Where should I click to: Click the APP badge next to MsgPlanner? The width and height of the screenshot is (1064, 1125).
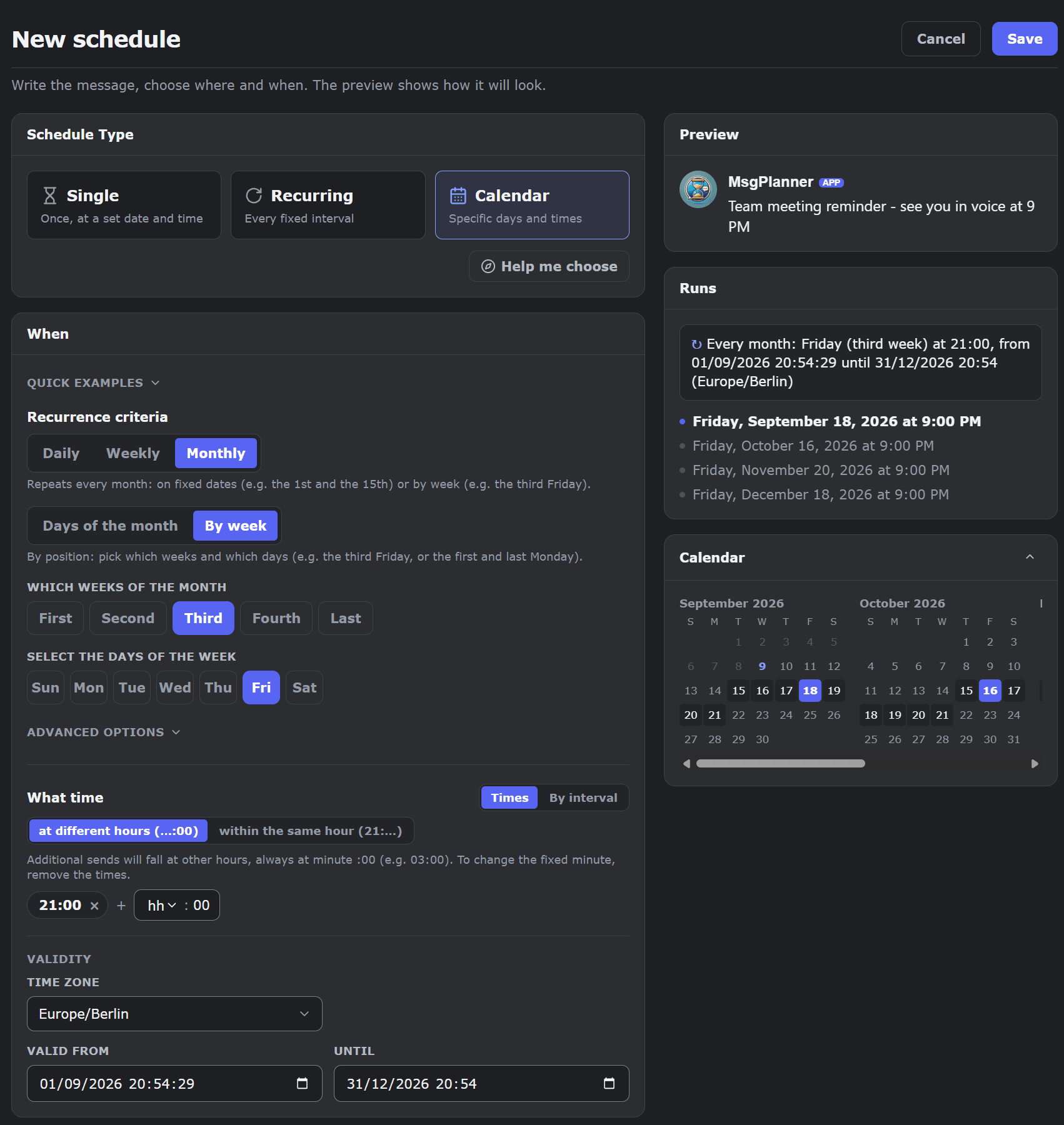(x=831, y=182)
